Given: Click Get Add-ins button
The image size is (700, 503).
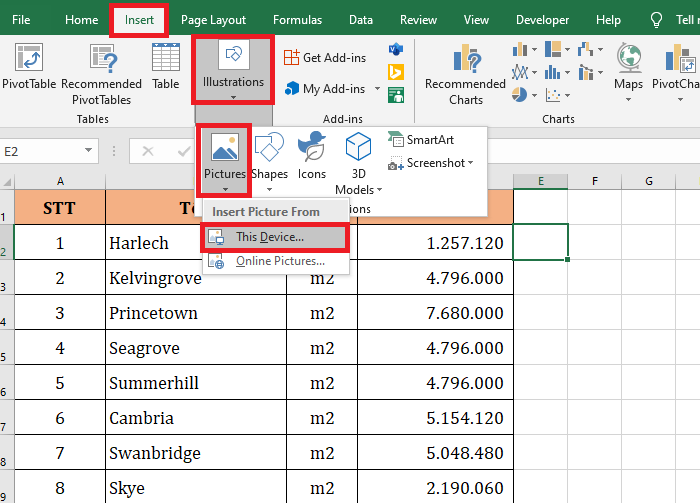Looking at the screenshot, I should 324,58.
